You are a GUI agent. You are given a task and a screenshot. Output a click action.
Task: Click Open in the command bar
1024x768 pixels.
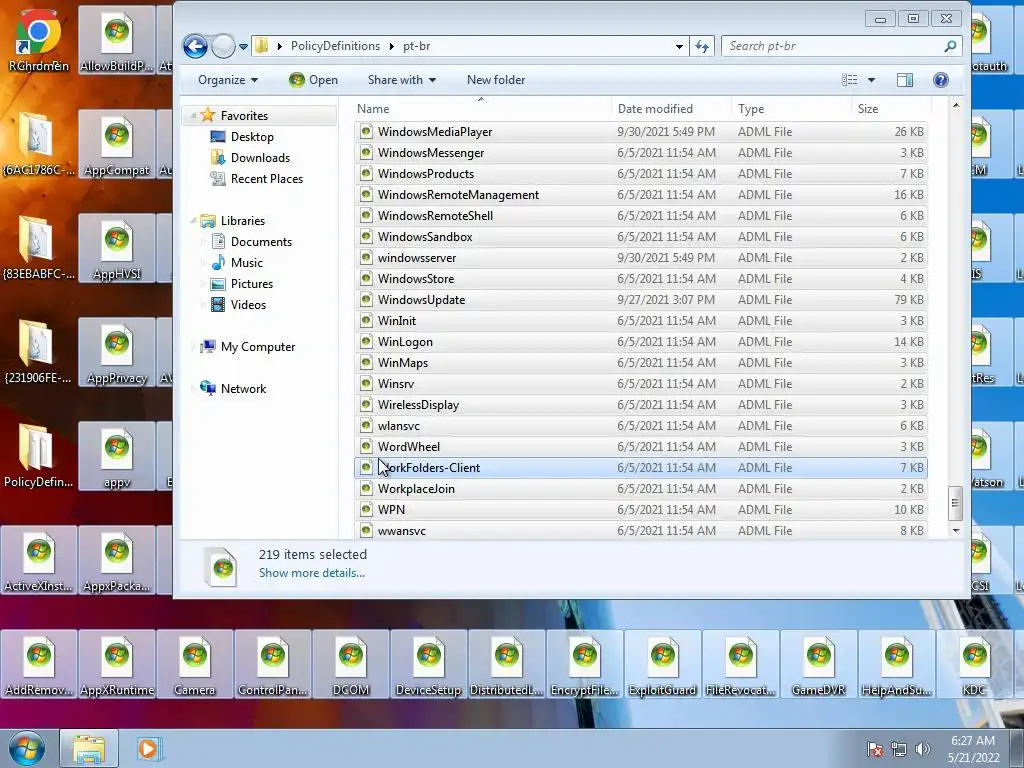[x=313, y=80]
